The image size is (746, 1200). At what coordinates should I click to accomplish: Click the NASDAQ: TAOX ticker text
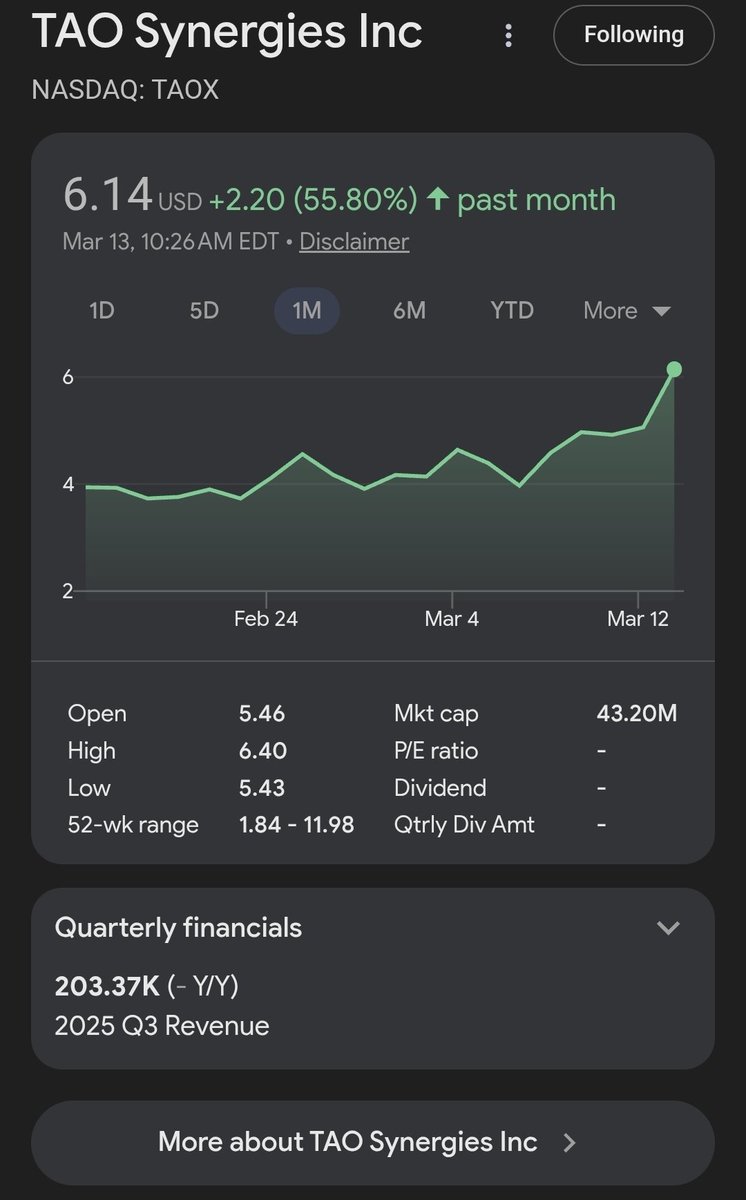pos(125,90)
